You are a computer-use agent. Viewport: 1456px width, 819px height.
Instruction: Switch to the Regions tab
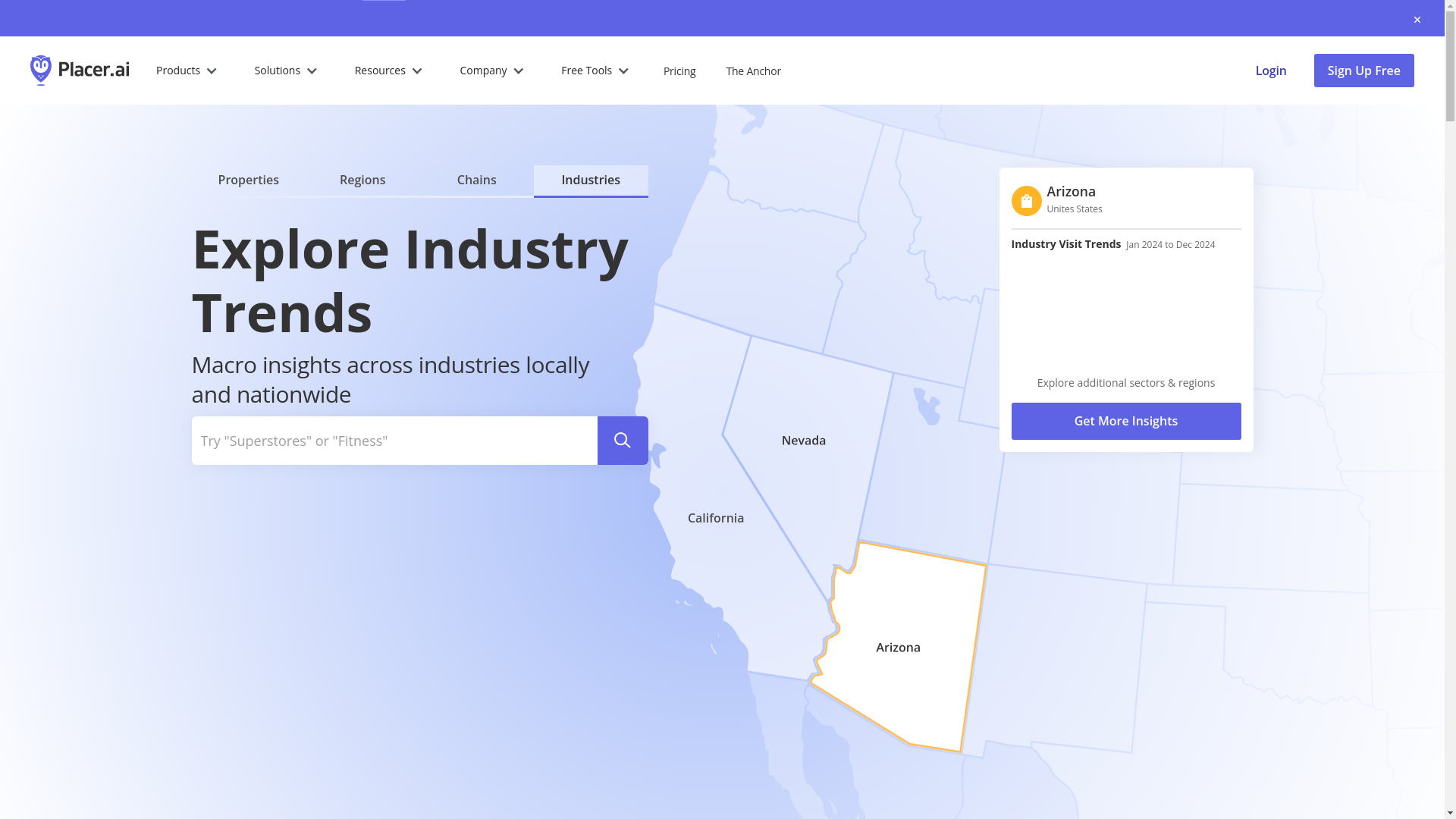point(362,180)
